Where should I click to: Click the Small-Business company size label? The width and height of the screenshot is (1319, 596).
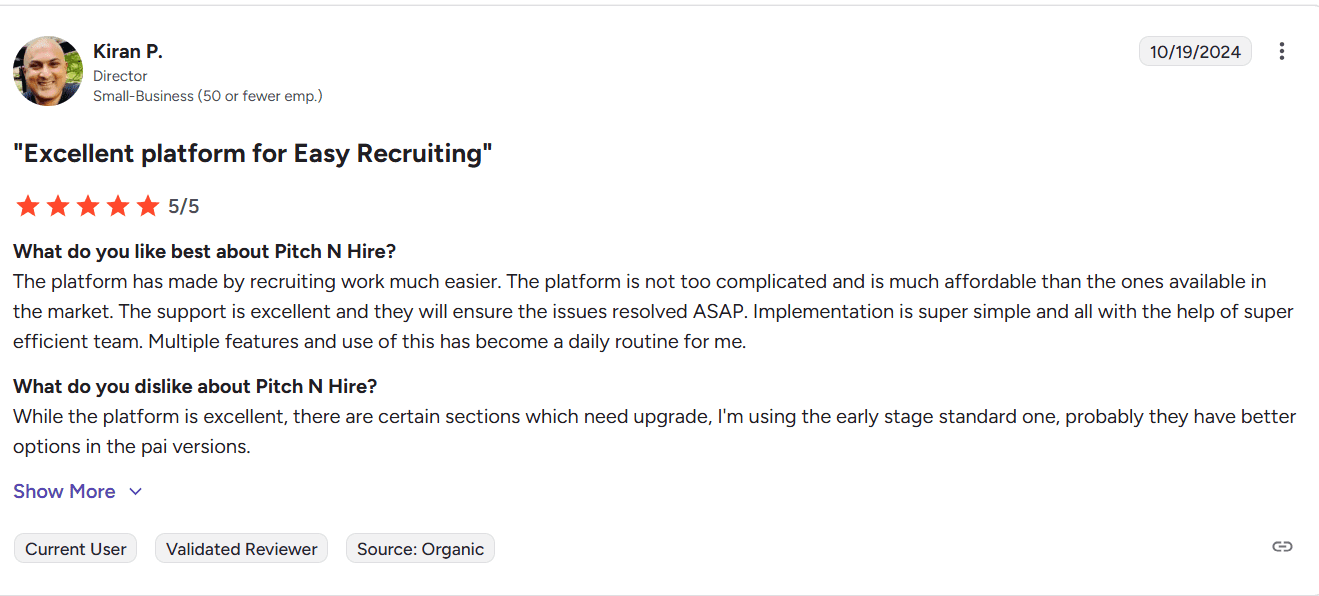pos(207,96)
